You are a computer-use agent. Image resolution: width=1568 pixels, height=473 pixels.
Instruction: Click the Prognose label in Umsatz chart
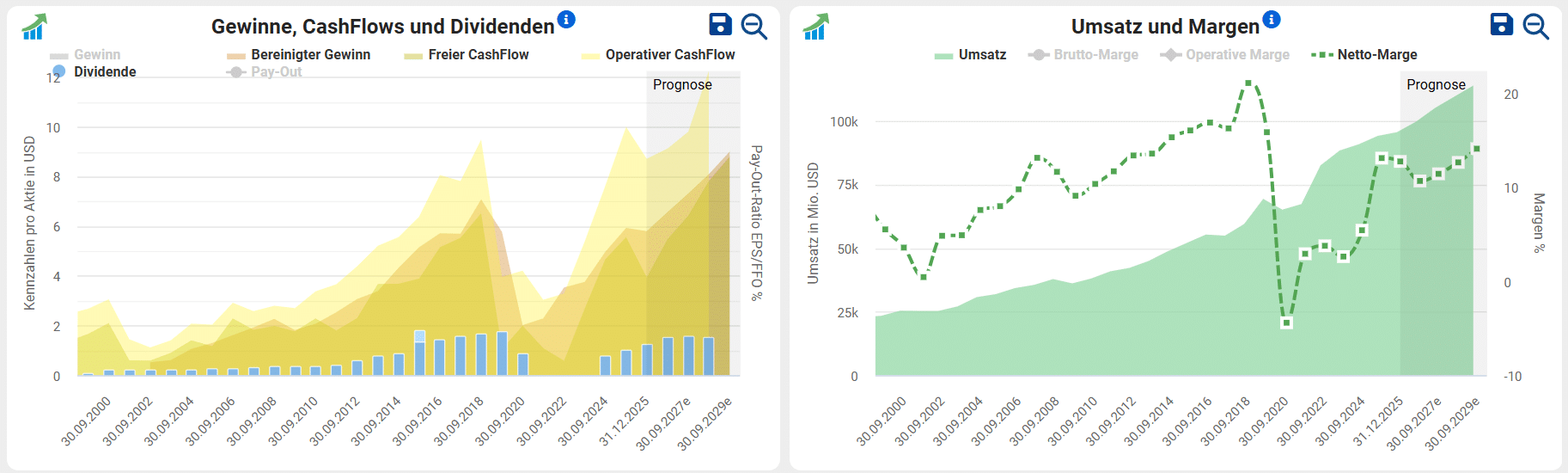[1436, 84]
